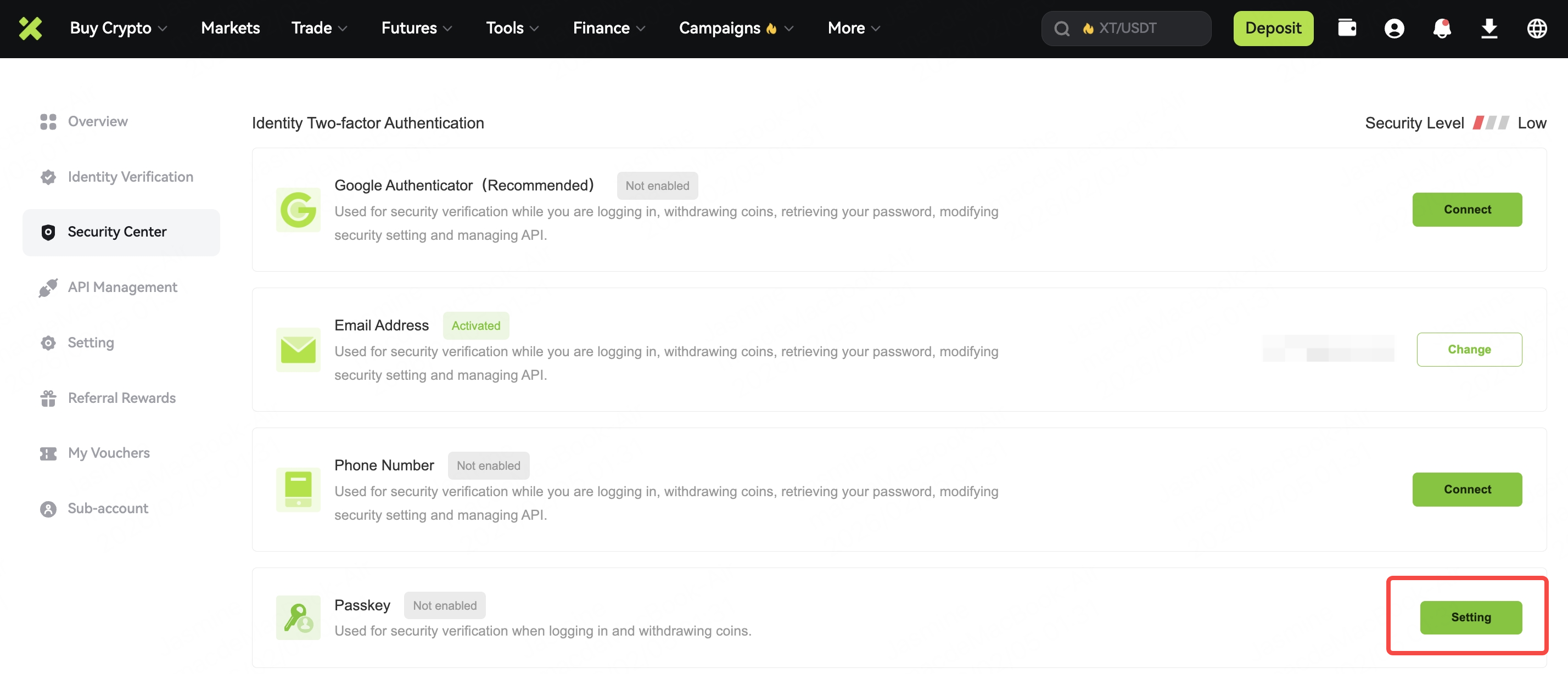Select Identity Verification in sidebar
The width and height of the screenshot is (1568, 674).
pyautogui.click(x=130, y=177)
